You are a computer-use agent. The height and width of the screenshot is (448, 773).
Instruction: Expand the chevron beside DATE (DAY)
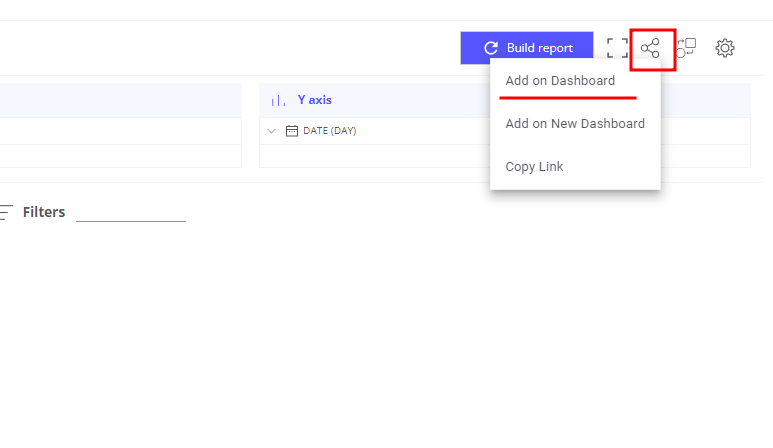coord(271,131)
